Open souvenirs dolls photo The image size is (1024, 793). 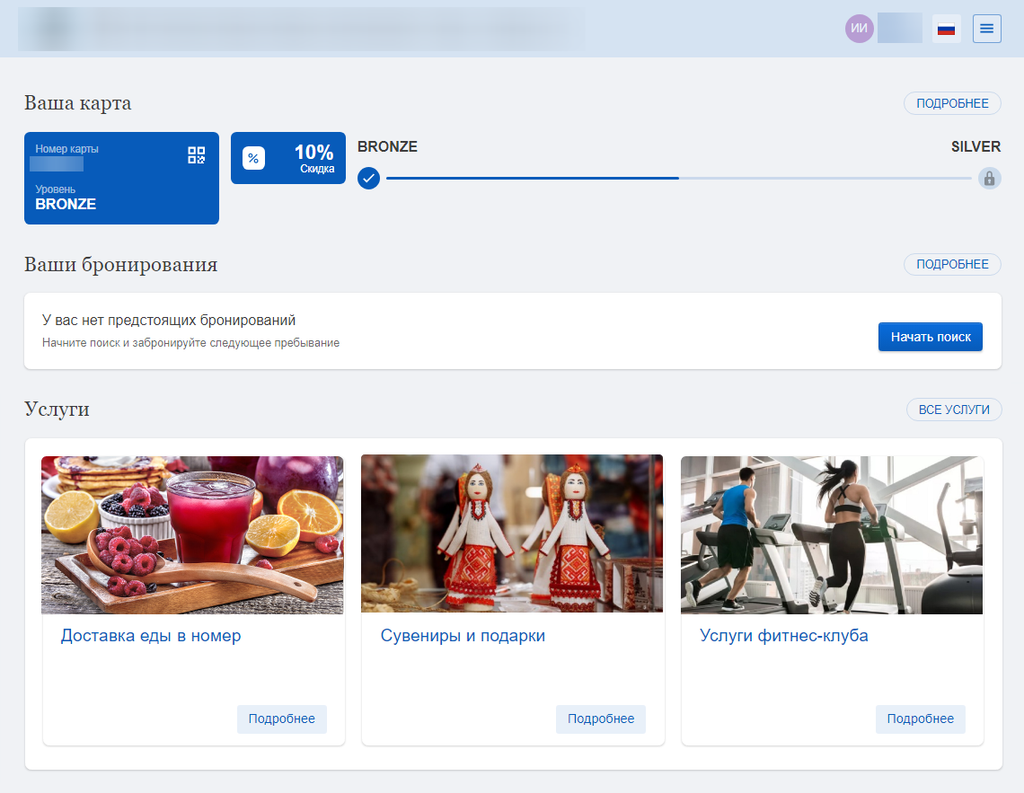[512, 534]
